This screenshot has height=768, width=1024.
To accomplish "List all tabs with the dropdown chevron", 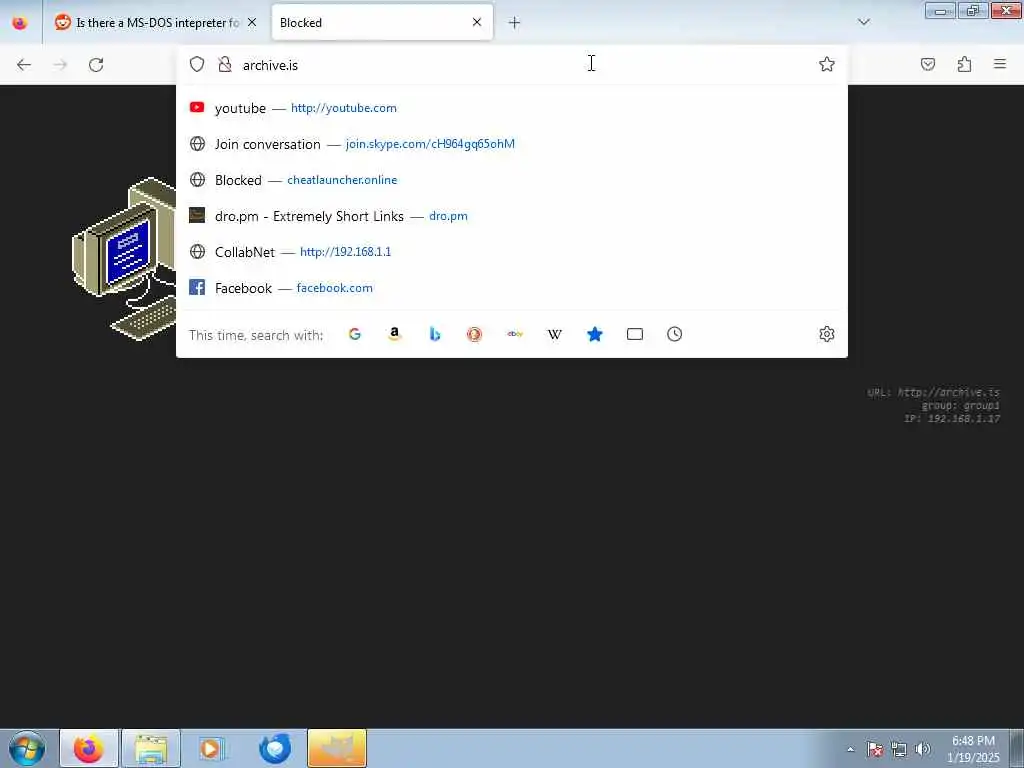I will click(864, 22).
